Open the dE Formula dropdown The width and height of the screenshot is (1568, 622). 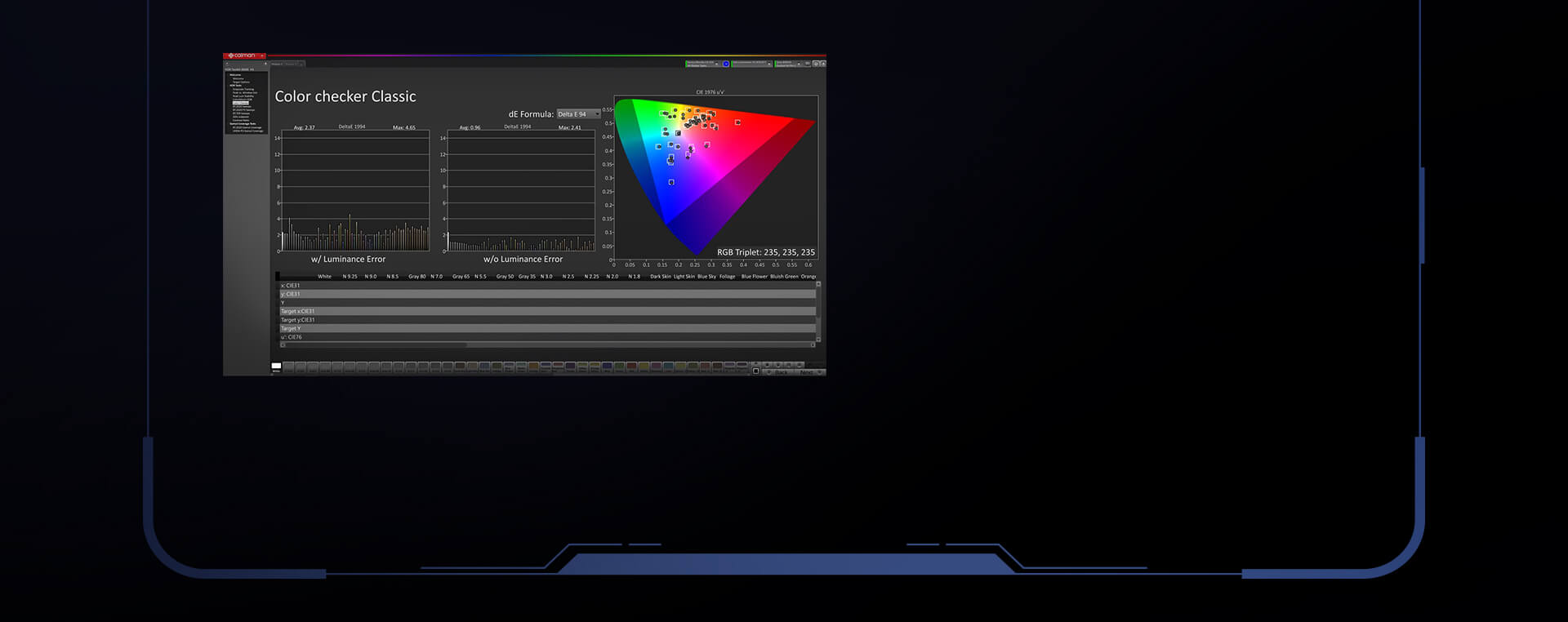tap(578, 114)
